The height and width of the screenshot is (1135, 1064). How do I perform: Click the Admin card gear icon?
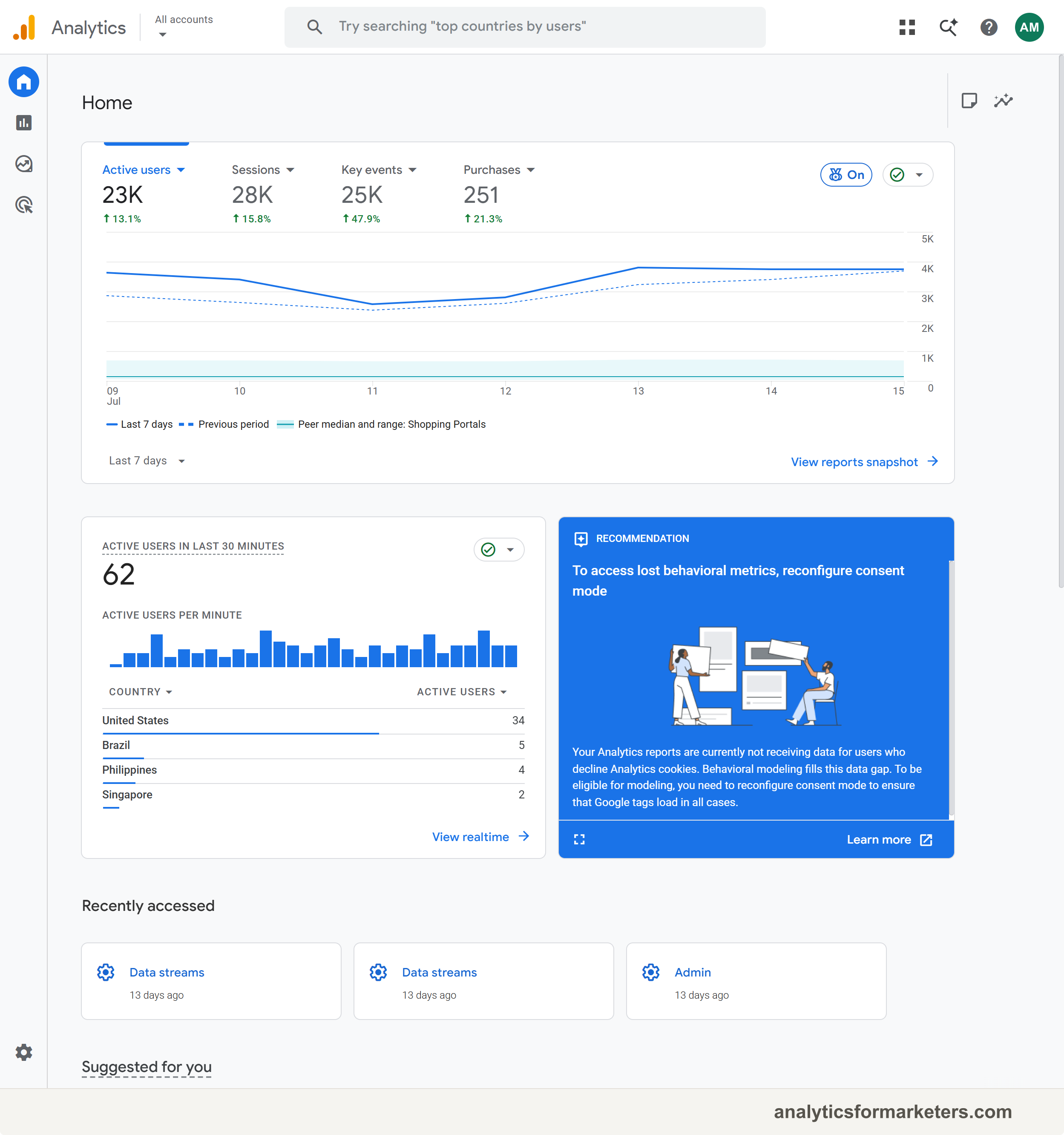651,972
